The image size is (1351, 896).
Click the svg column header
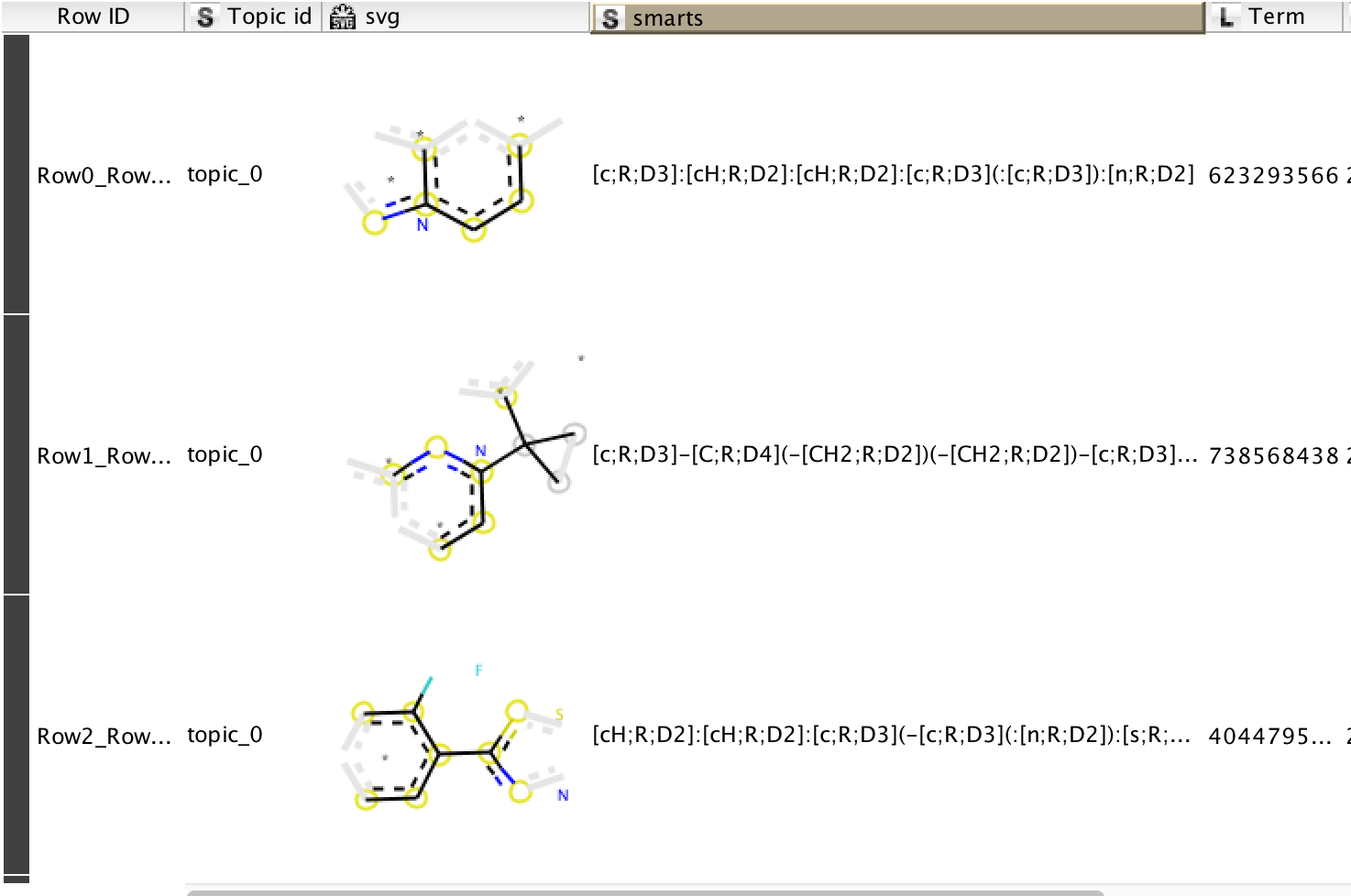385,15
